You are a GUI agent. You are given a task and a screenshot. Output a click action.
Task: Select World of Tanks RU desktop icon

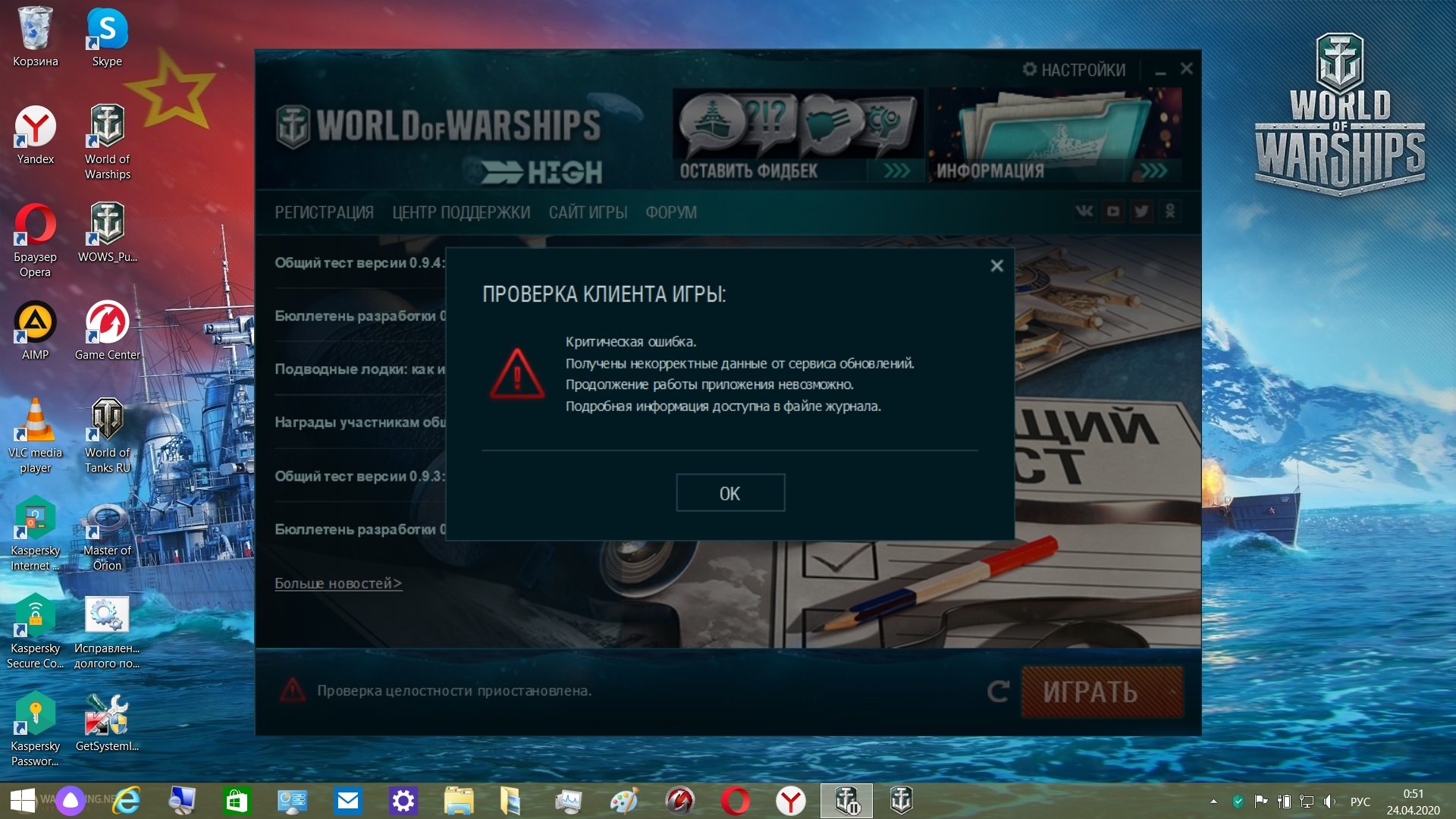point(107,436)
